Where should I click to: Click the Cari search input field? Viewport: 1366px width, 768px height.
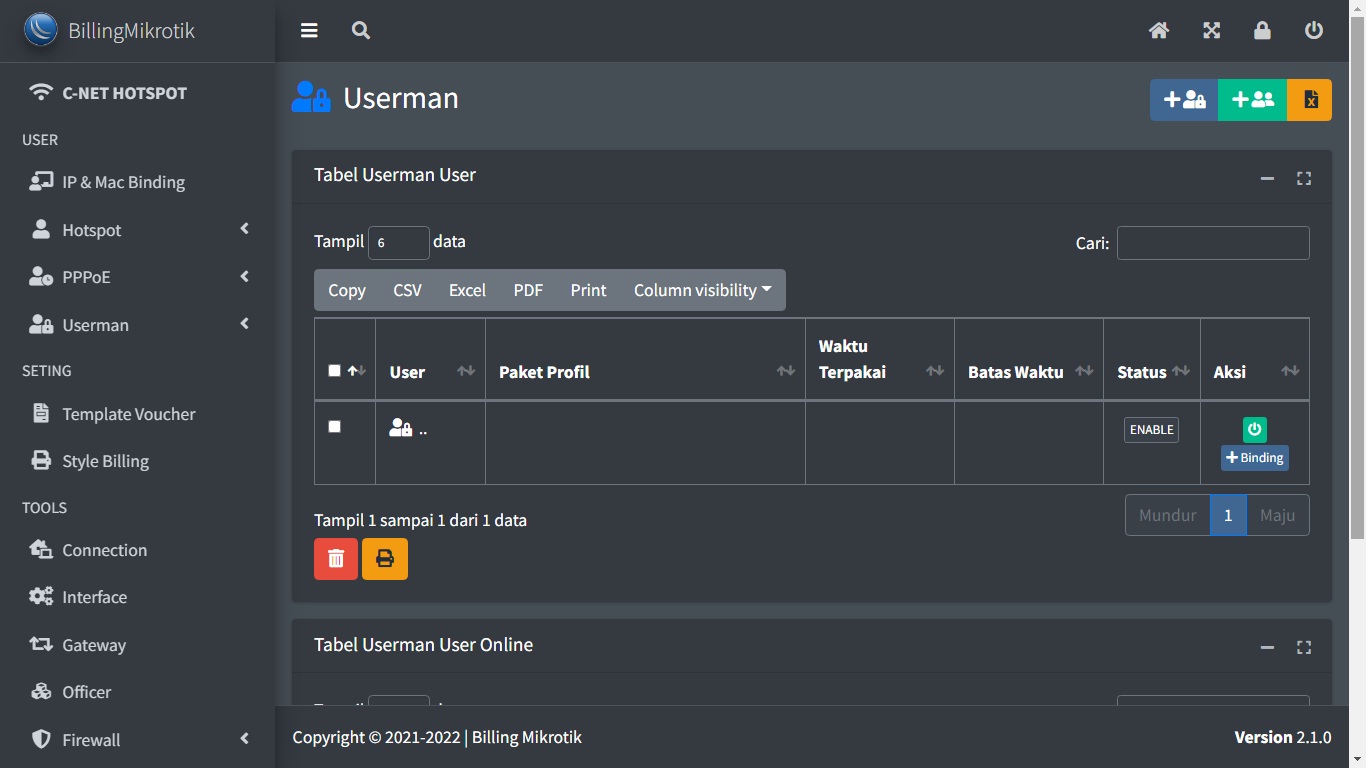(1212, 243)
